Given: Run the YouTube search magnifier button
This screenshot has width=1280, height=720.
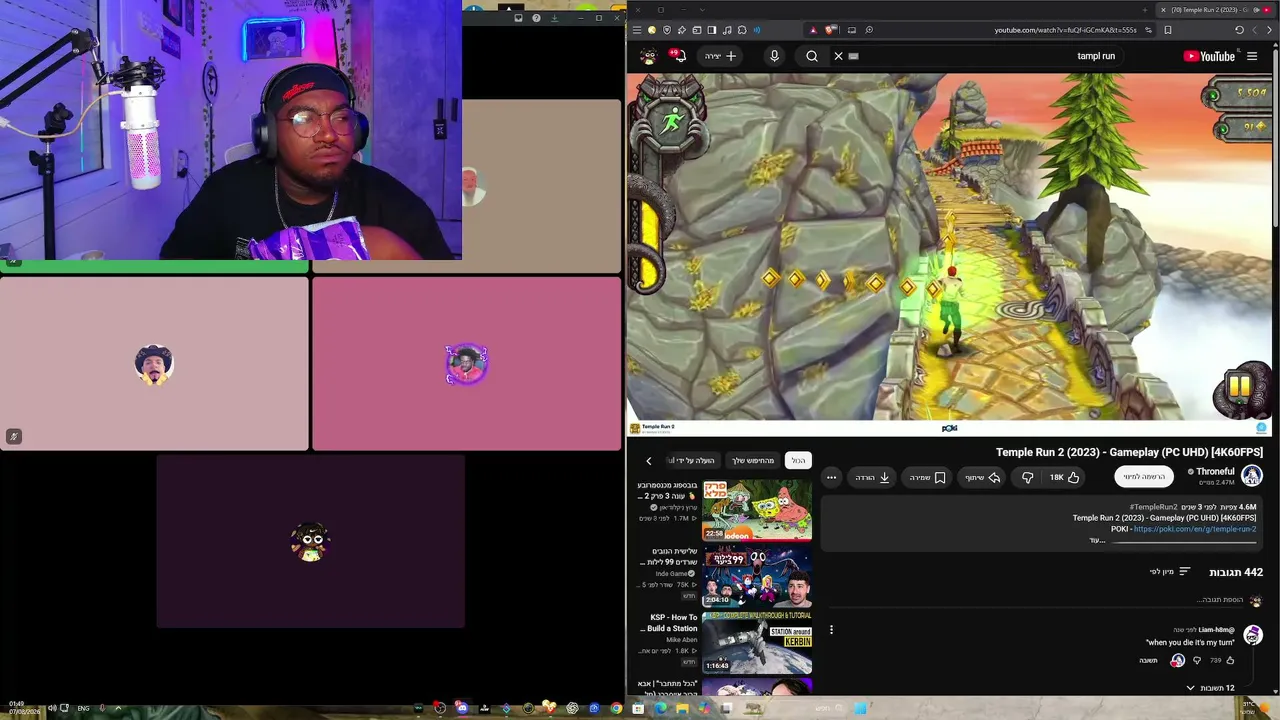Looking at the screenshot, I should point(812,56).
